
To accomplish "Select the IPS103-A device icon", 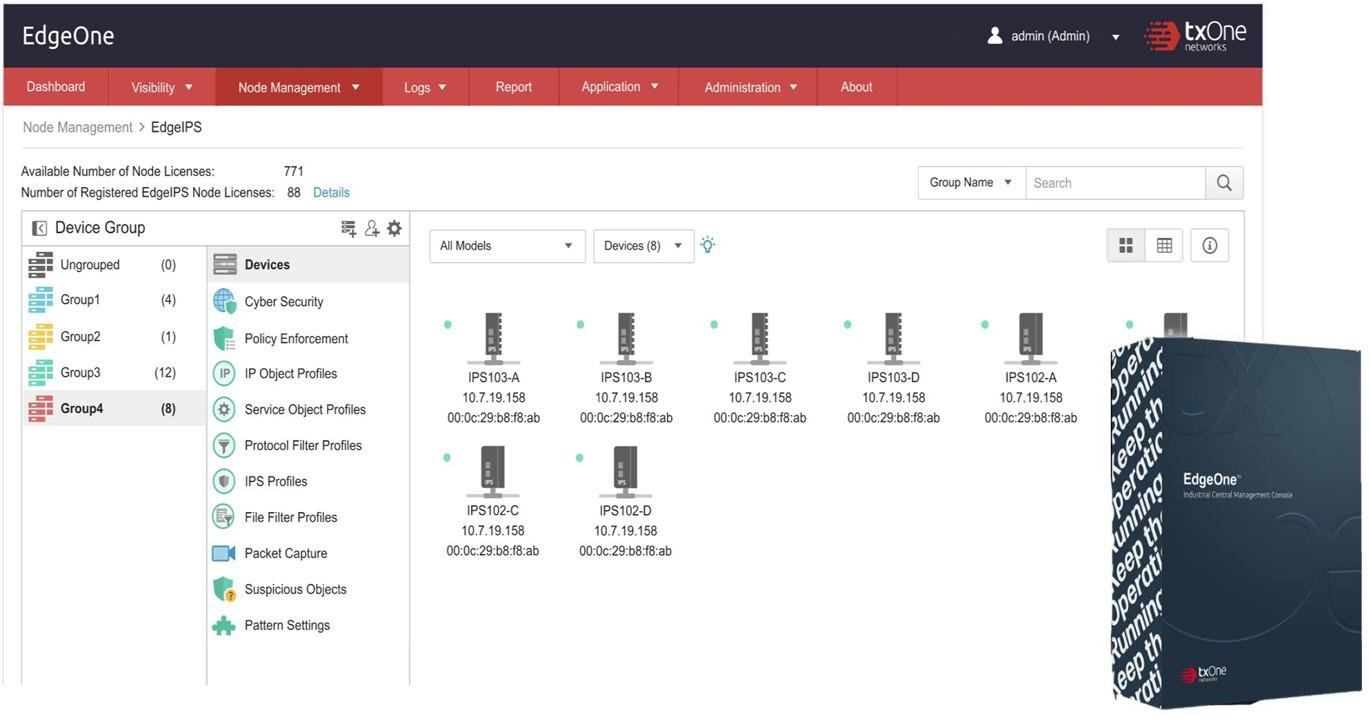I will (492, 338).
